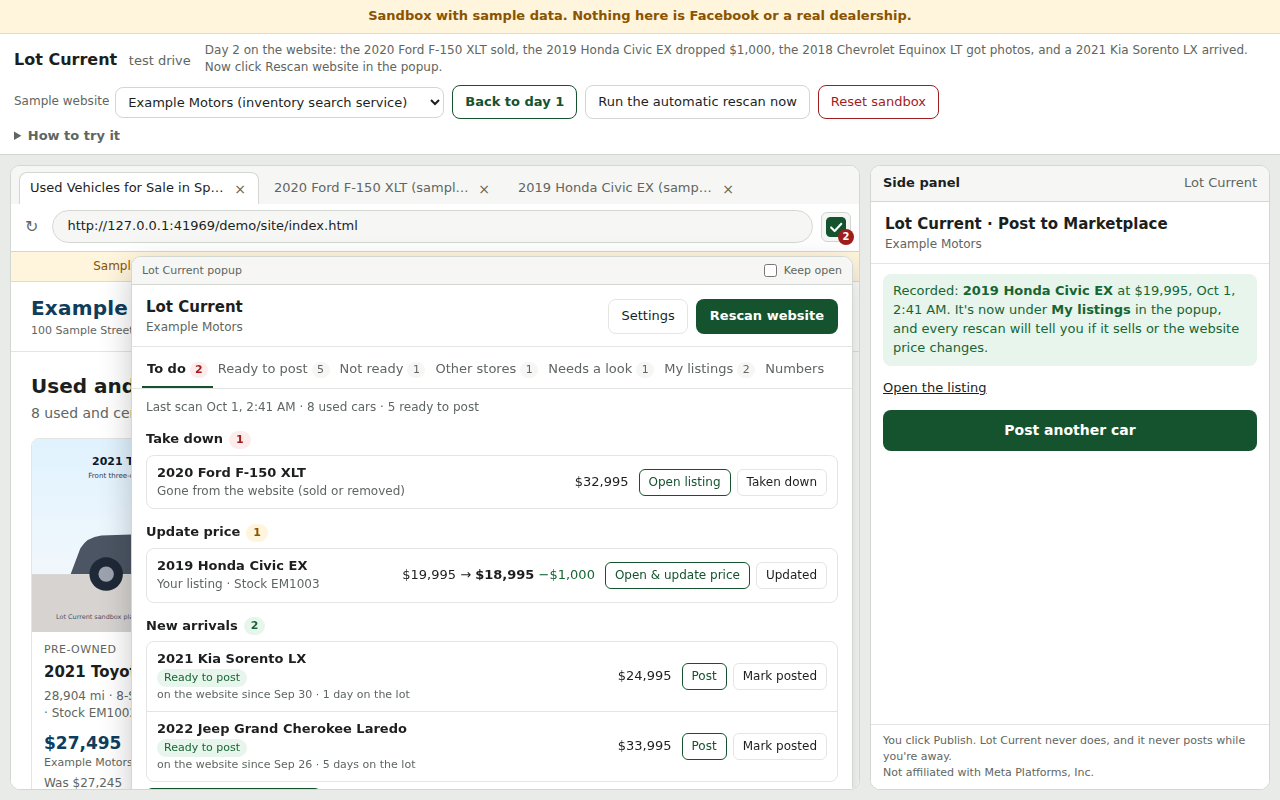Mark the Ford F-150 as Taken down
Viewport: 1280px width, 800px height.
(782, 482)
